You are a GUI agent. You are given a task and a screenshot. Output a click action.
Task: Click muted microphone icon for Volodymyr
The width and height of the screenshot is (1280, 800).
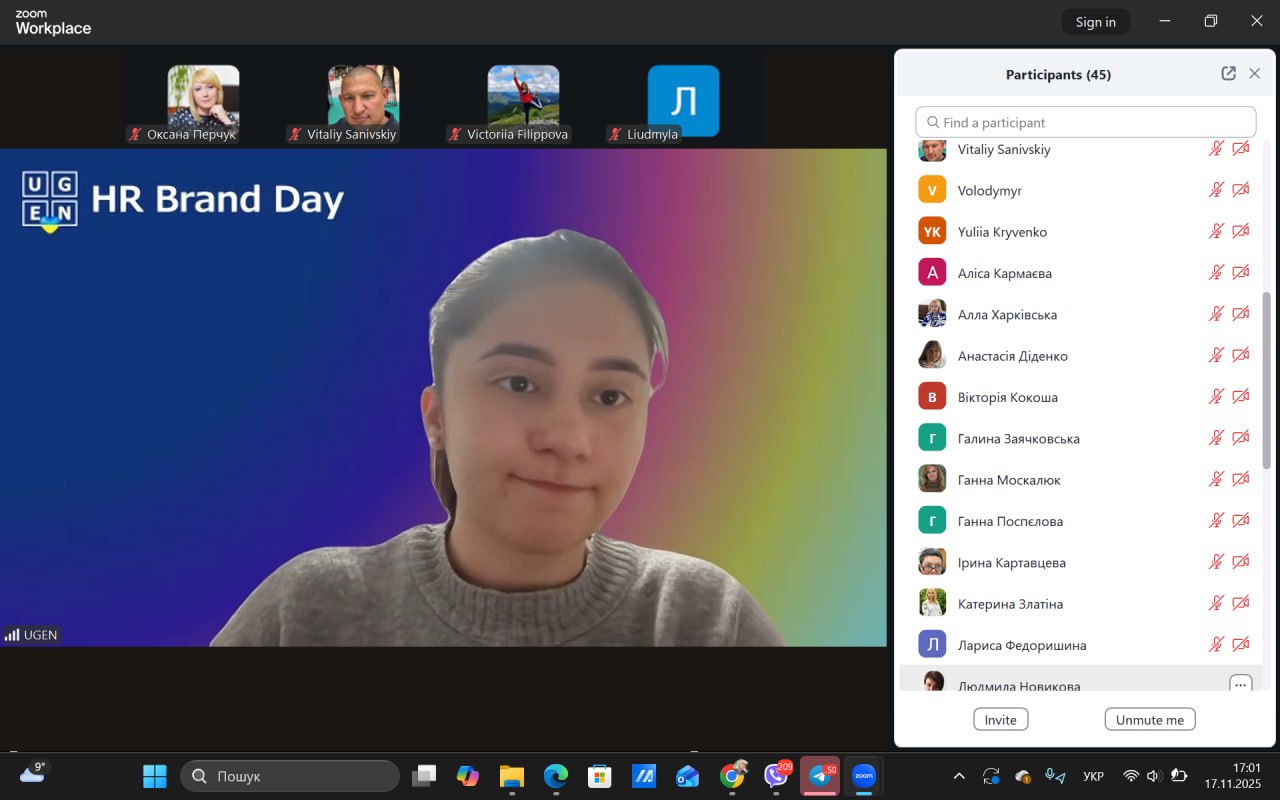1216,190
